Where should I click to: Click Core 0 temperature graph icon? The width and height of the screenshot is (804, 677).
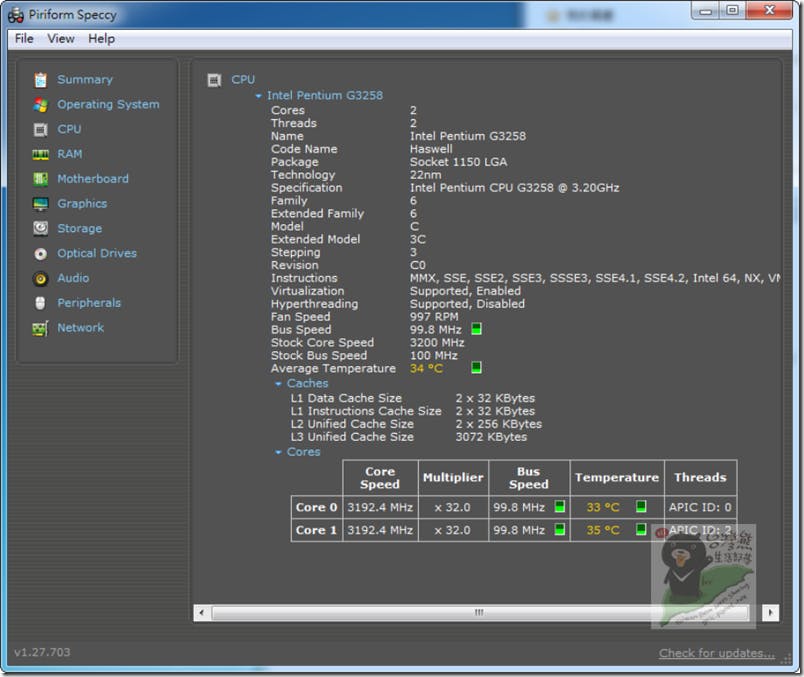click(641, 507)
